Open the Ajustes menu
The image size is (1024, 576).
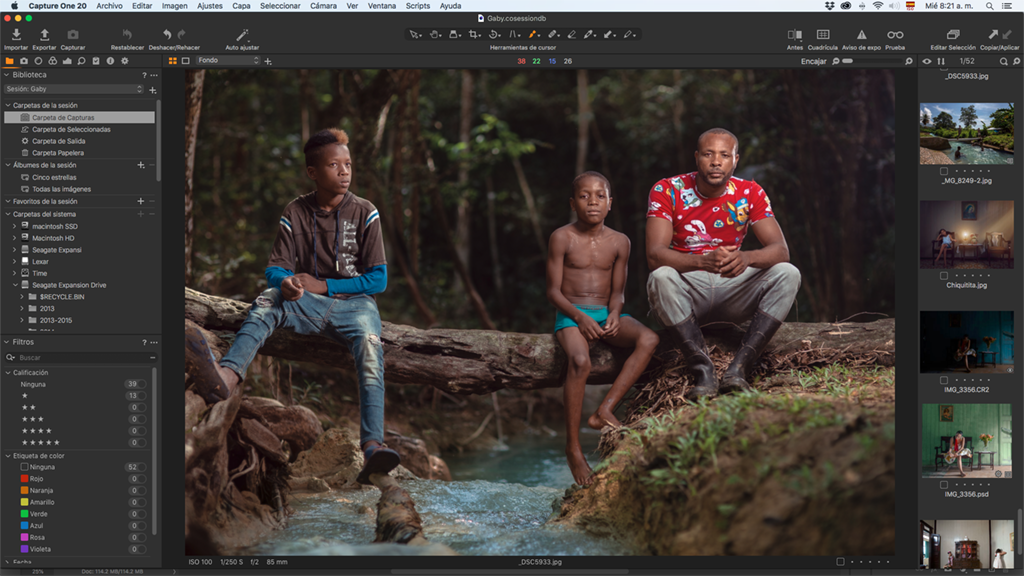point(210,6)
